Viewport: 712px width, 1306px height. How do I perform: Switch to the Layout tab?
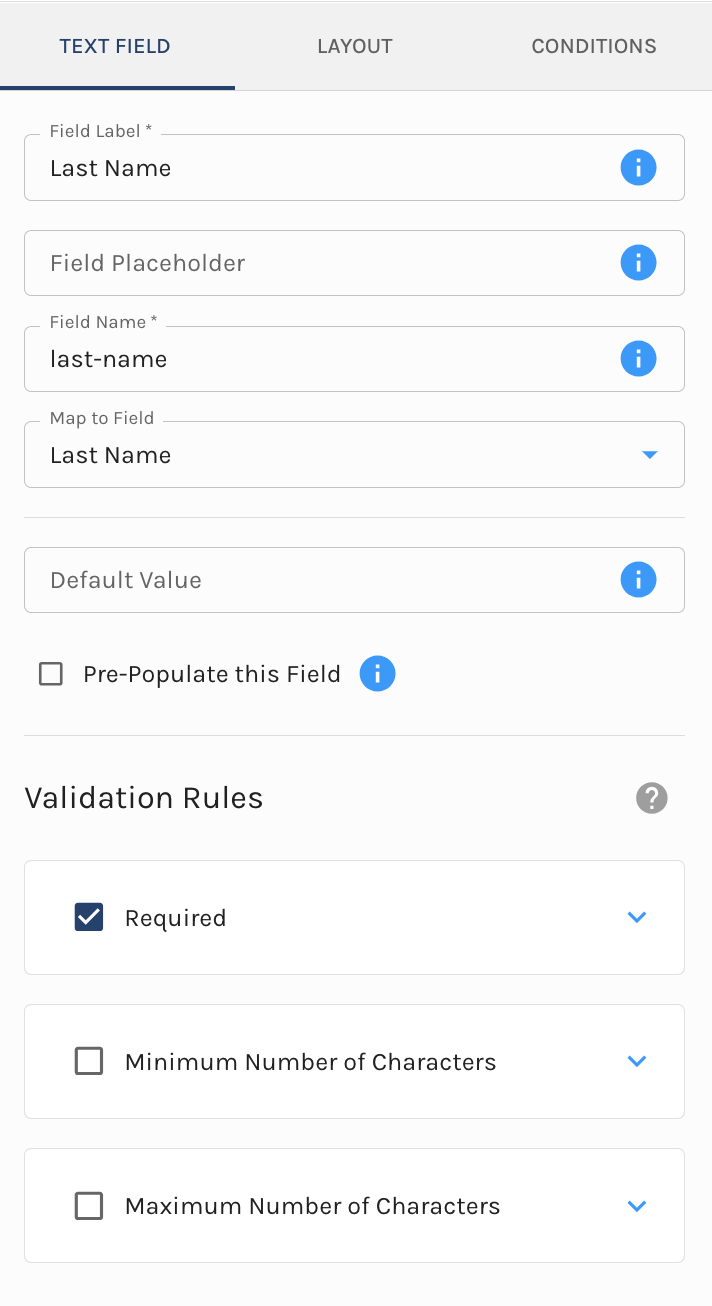pyautogui.click(x=355, y=46)
